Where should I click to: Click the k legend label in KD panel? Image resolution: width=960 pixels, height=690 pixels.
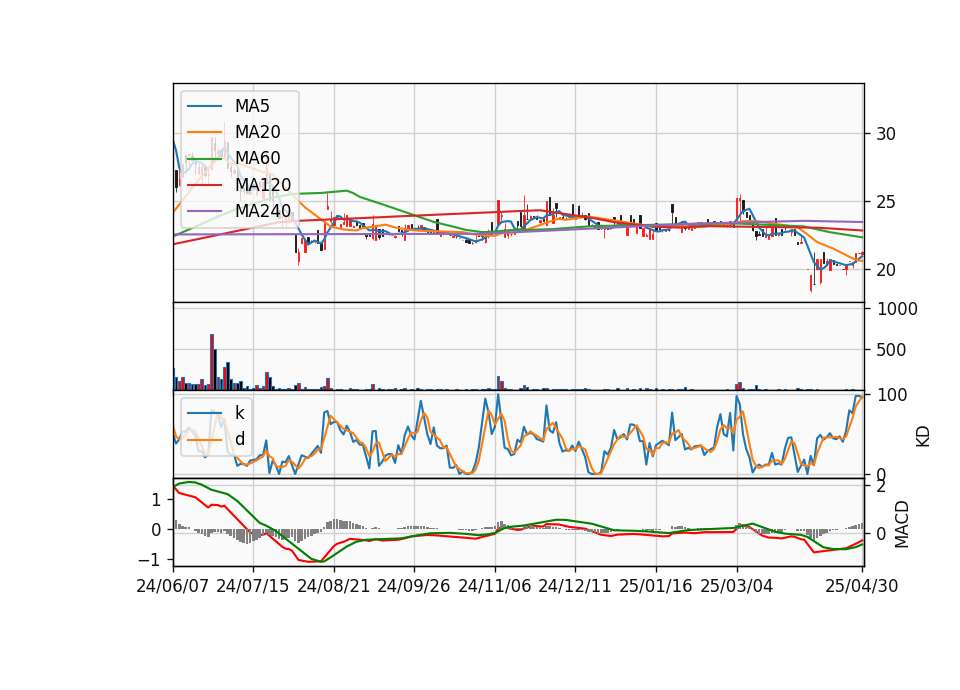(239, 413)
